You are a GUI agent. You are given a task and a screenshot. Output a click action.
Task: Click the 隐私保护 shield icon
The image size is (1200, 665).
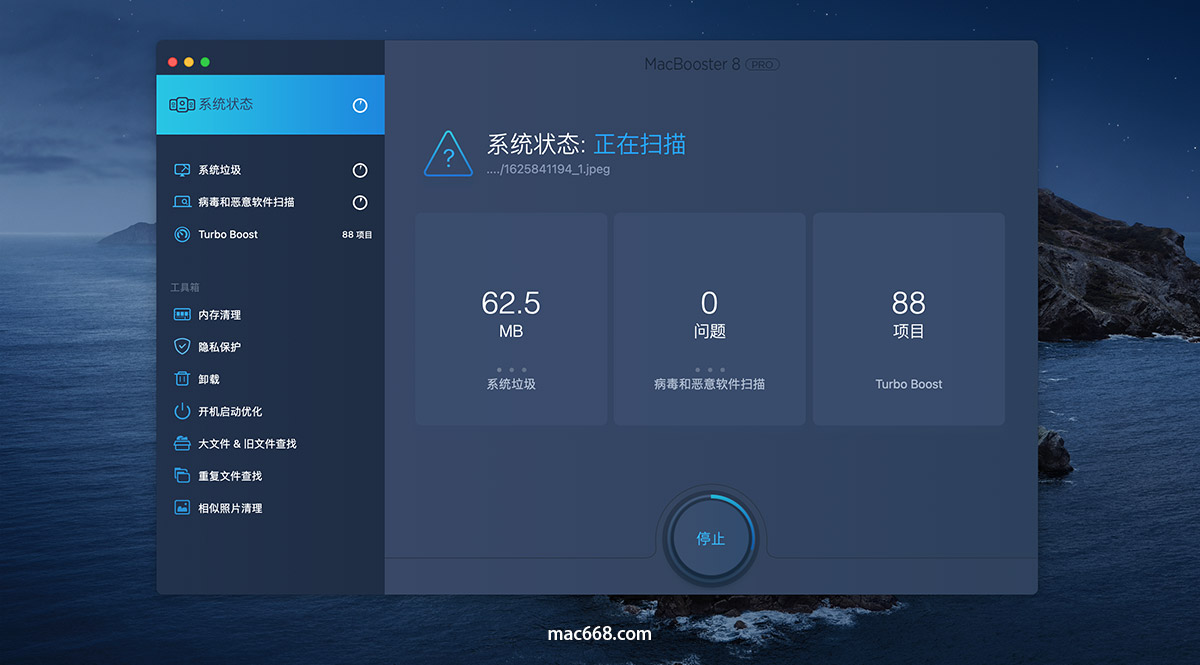[x=182, y=347]
